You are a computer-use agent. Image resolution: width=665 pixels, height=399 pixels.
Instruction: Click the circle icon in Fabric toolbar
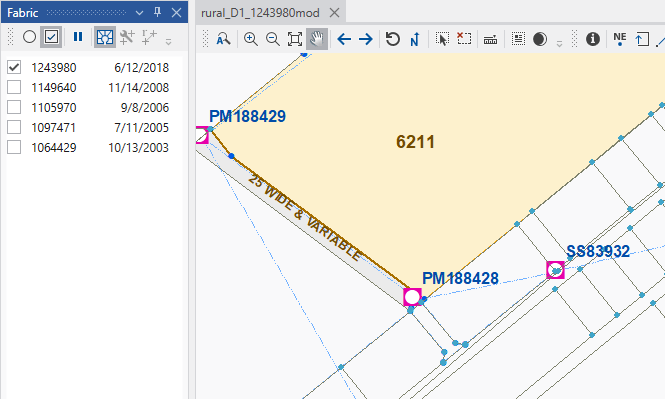[29, 37]
